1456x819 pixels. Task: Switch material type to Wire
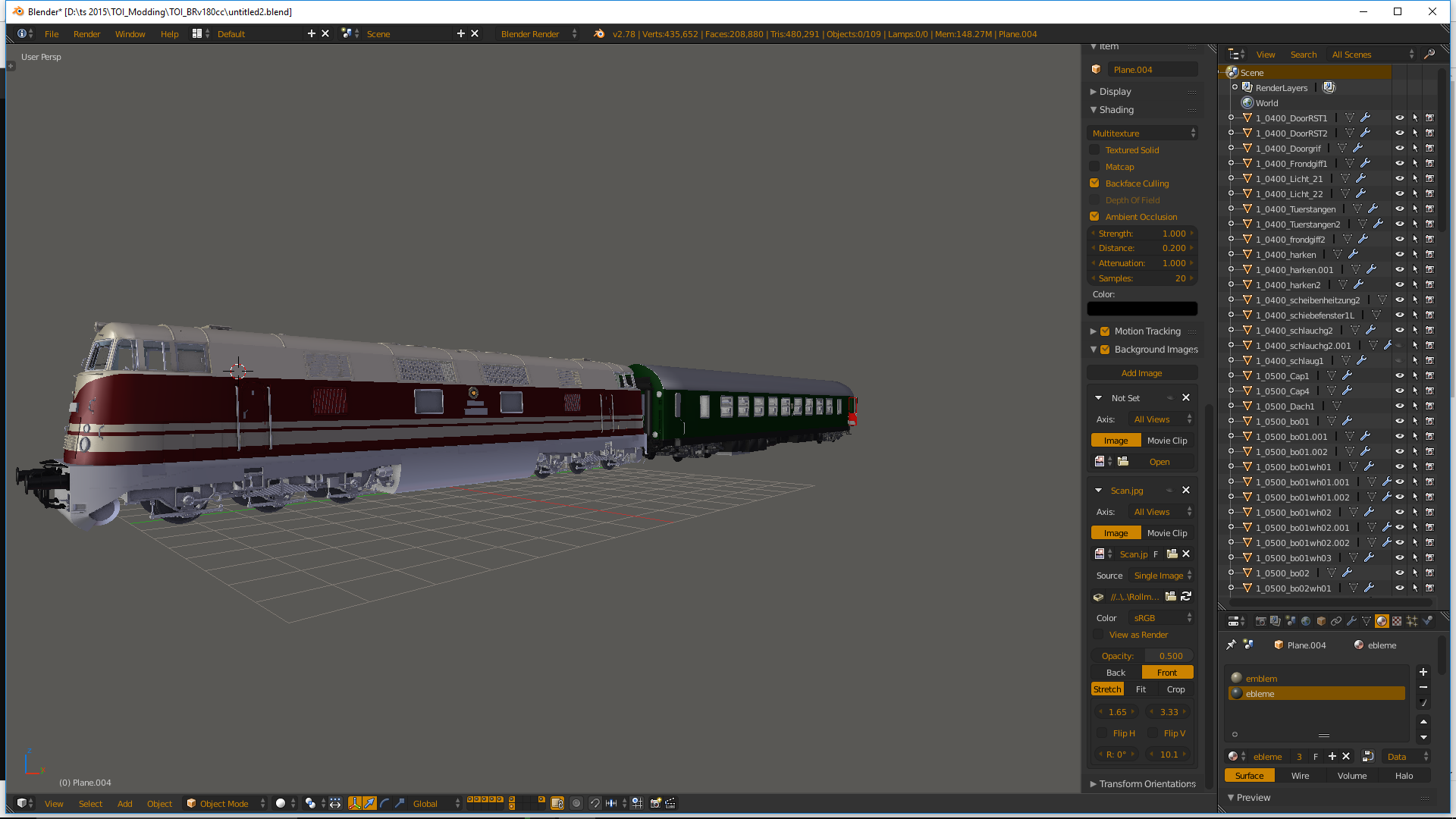[1300, 776]
